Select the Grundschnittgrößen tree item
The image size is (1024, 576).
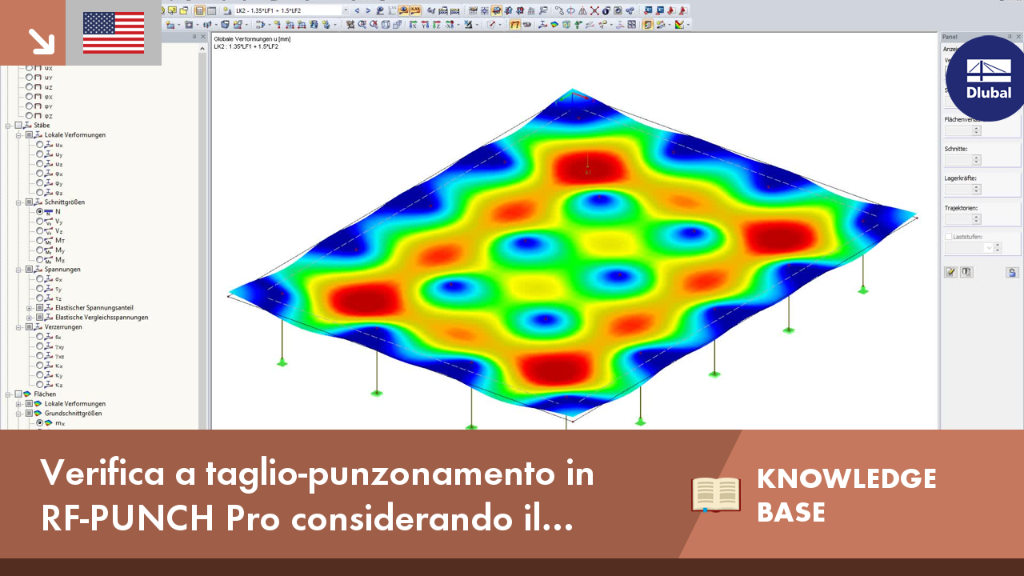click(x=72, y=413)
